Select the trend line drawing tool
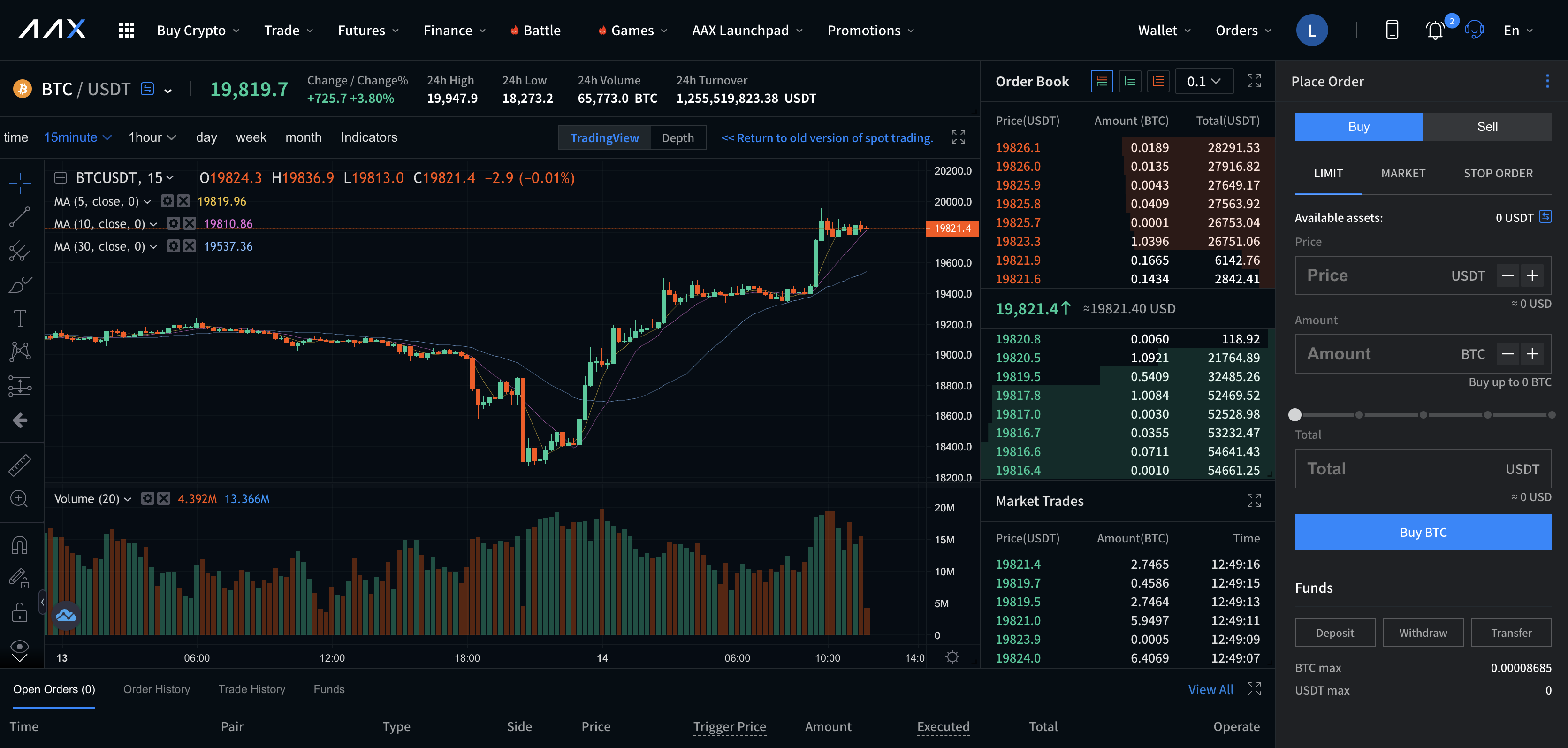This screenshot has width=1568, height=748. click(x=20, y=217)
